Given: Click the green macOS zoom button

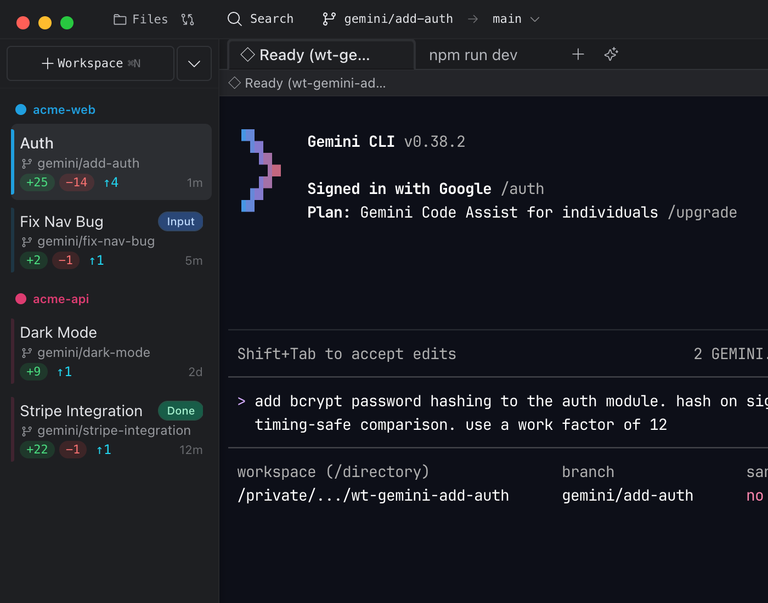Looking at the screenshot, I should pos(67,23).
